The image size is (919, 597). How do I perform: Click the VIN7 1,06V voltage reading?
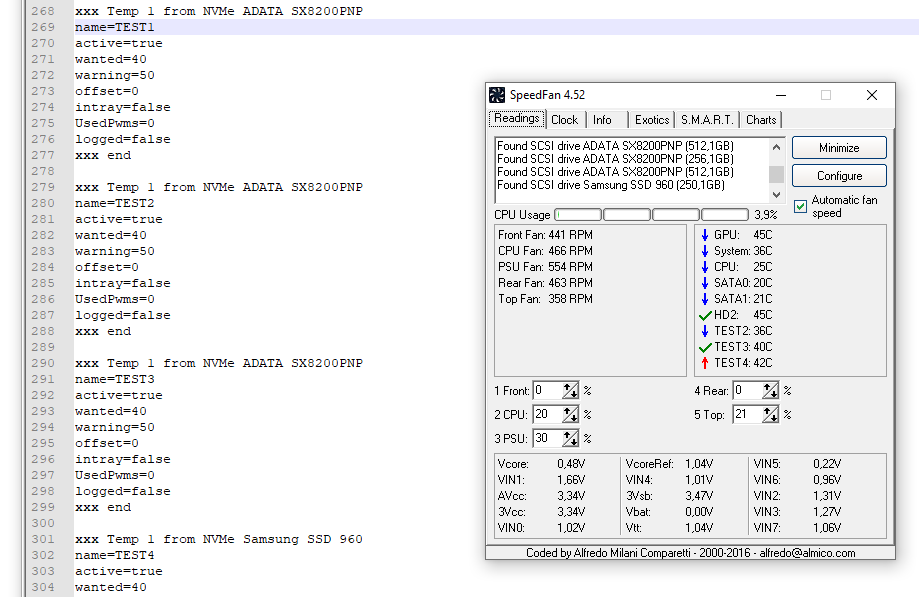pyautogui.click(x=797, y=528)
